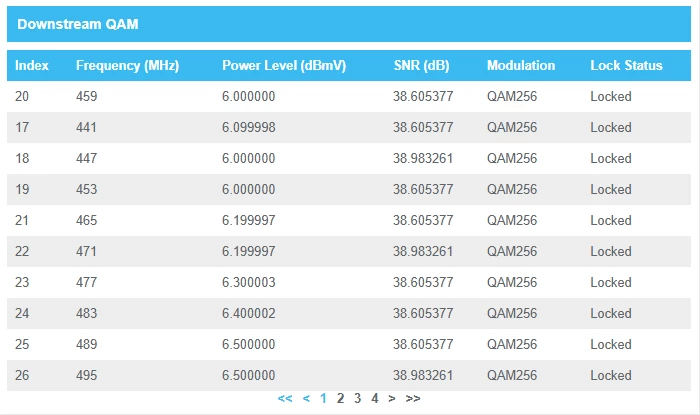Click SNR value in the index 26 row
700x415 pixels.
[x=423, y=375]
